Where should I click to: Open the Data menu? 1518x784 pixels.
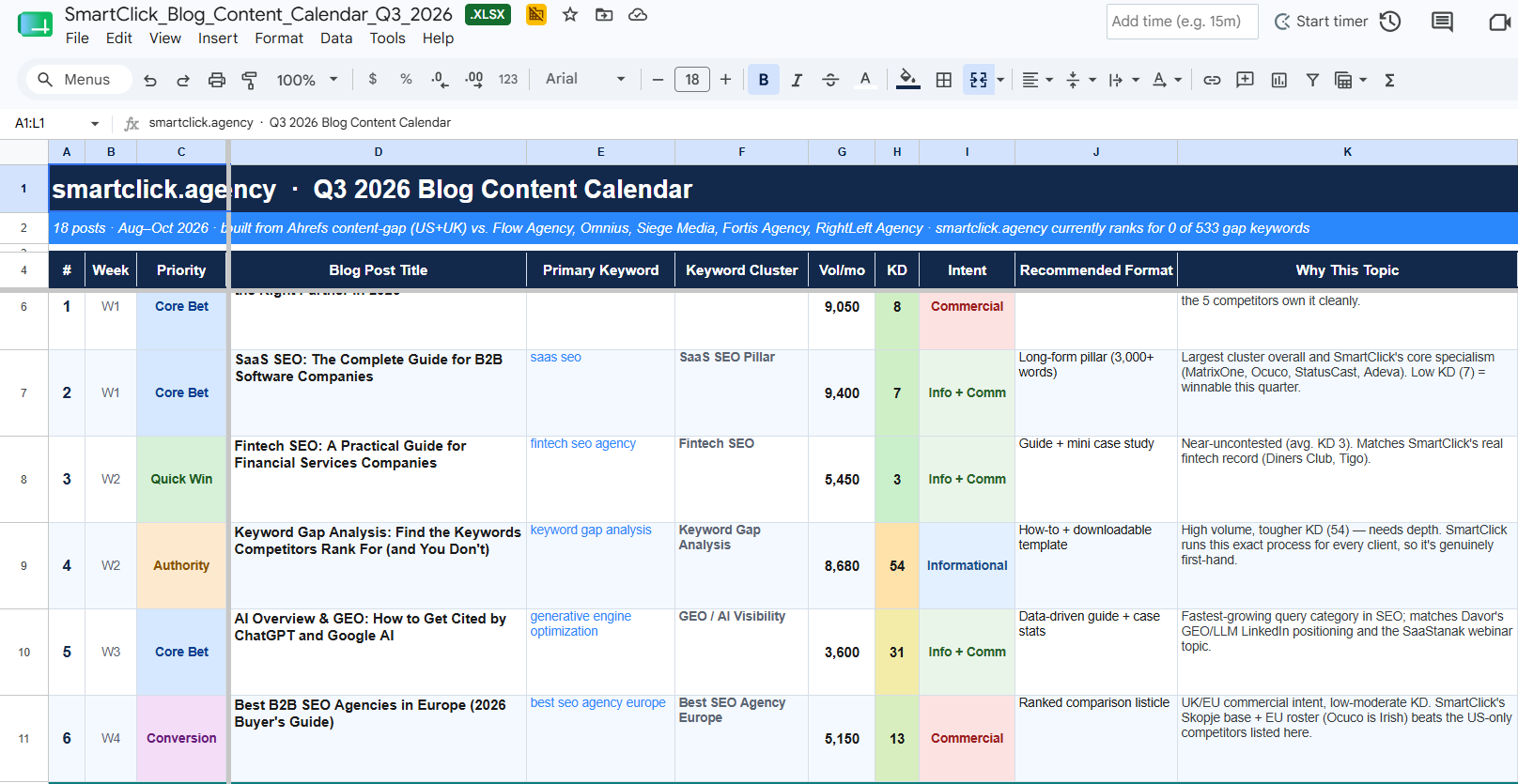[336, 38]
